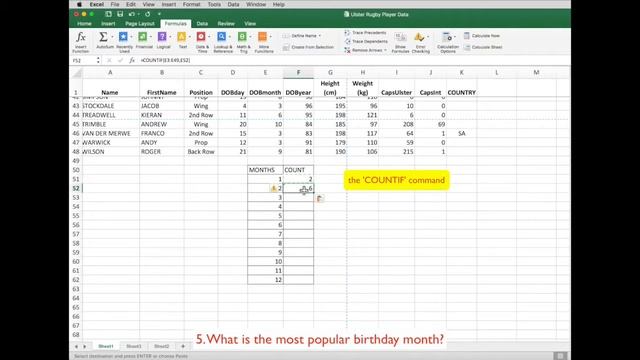Click the formula bar input field
The width and height of the screenshot is (640, 360).
(x=353, y=60)
